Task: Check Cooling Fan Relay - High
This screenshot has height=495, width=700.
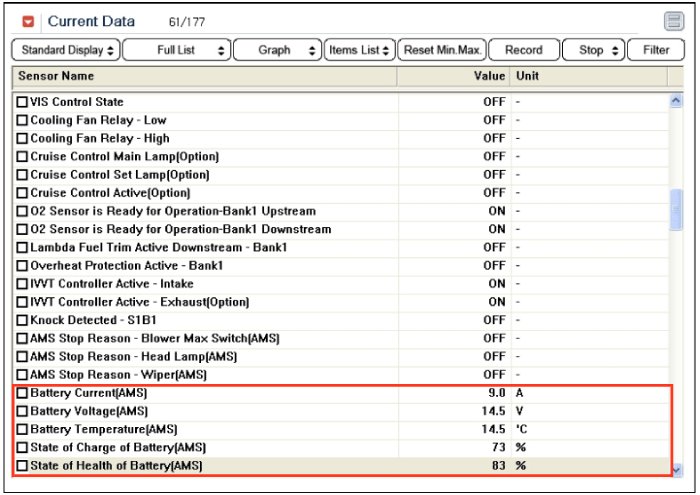Action: pos(23,138)
